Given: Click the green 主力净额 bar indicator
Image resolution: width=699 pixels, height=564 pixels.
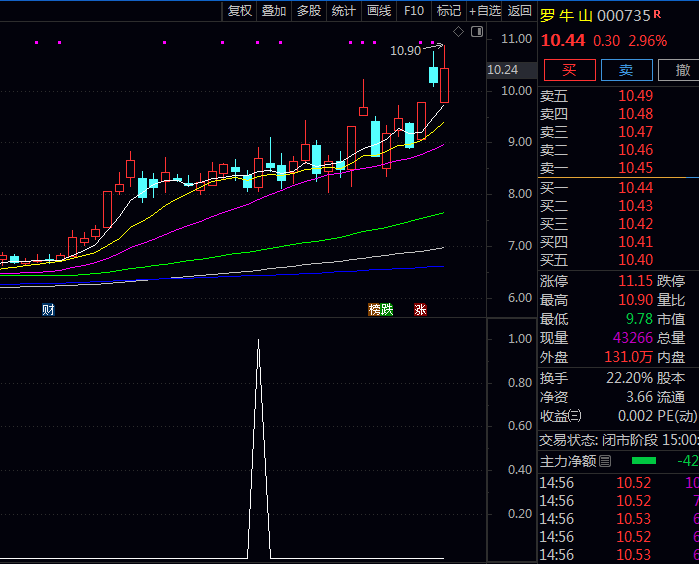Looking at the screenshot, I should click(x=644, y=461).
